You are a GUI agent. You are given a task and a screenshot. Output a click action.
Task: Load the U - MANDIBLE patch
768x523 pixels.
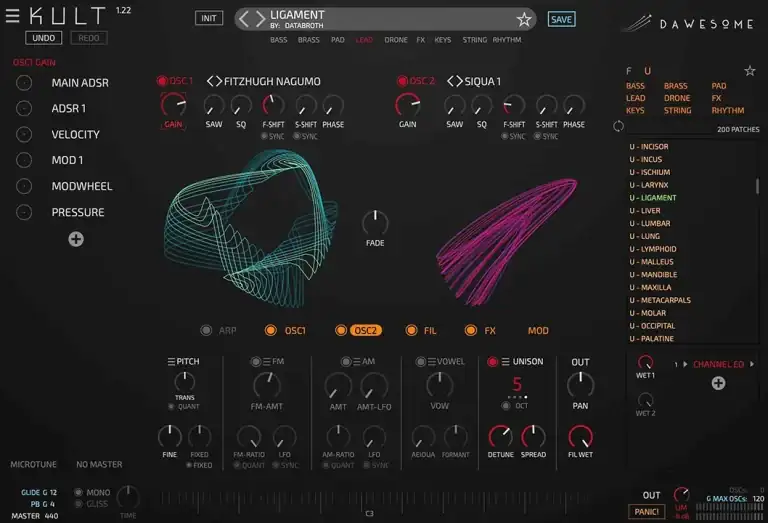pyautogui.click(x=653, y=274)
